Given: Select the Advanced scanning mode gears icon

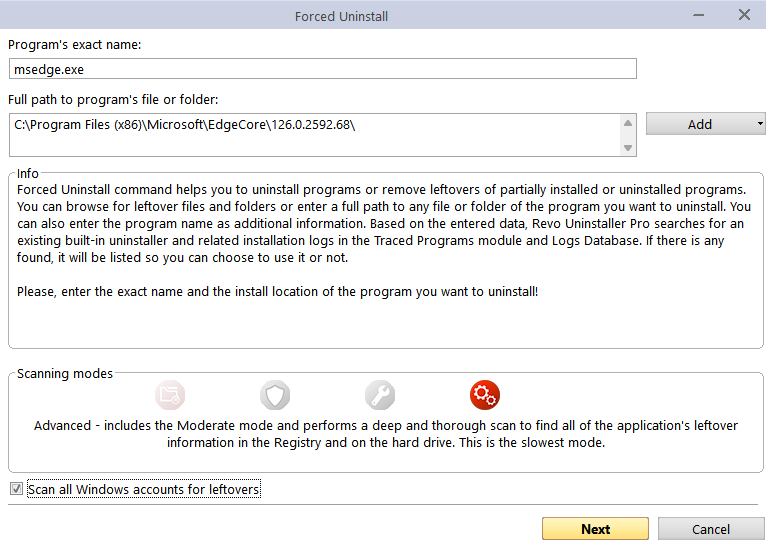Looking at the screenshot, I should (485, 395).
